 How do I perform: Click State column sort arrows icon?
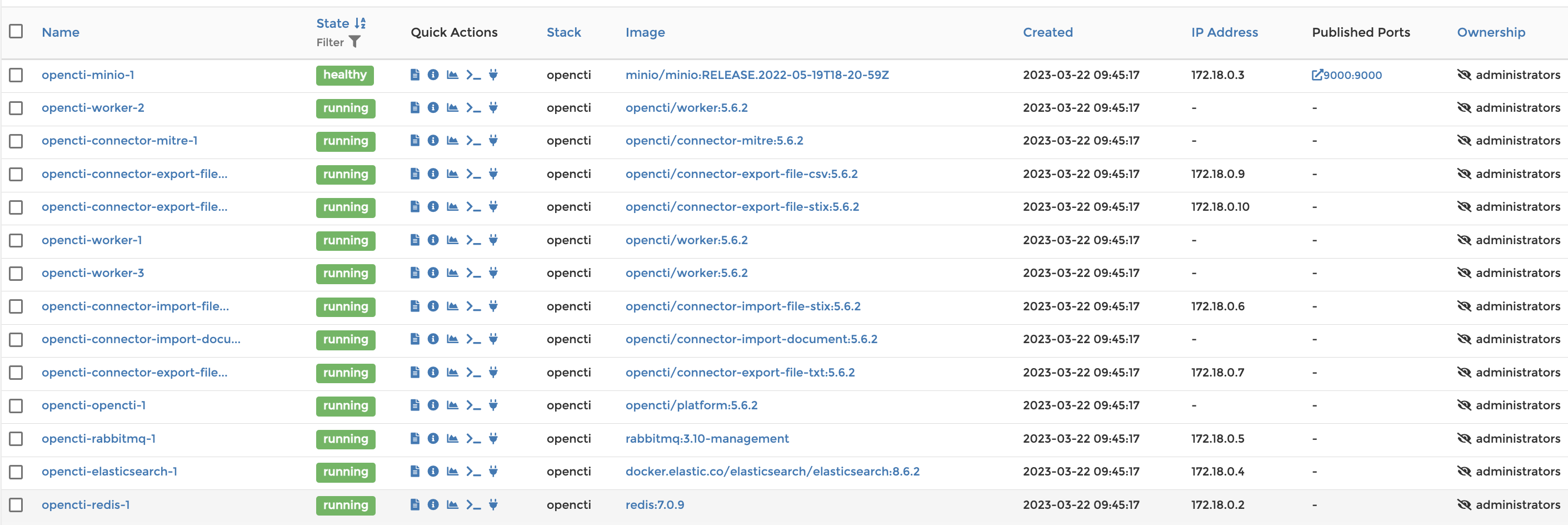coord(361,23)
